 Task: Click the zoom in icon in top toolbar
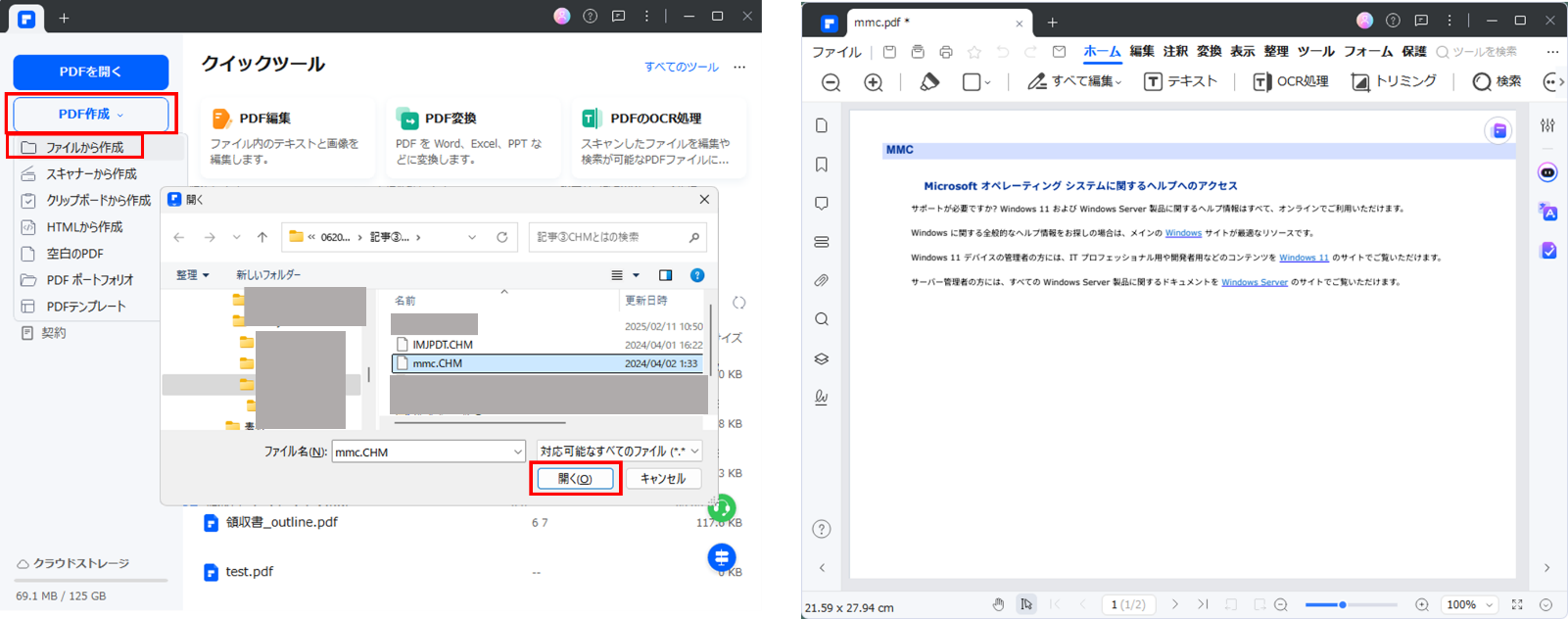(874, 82)
